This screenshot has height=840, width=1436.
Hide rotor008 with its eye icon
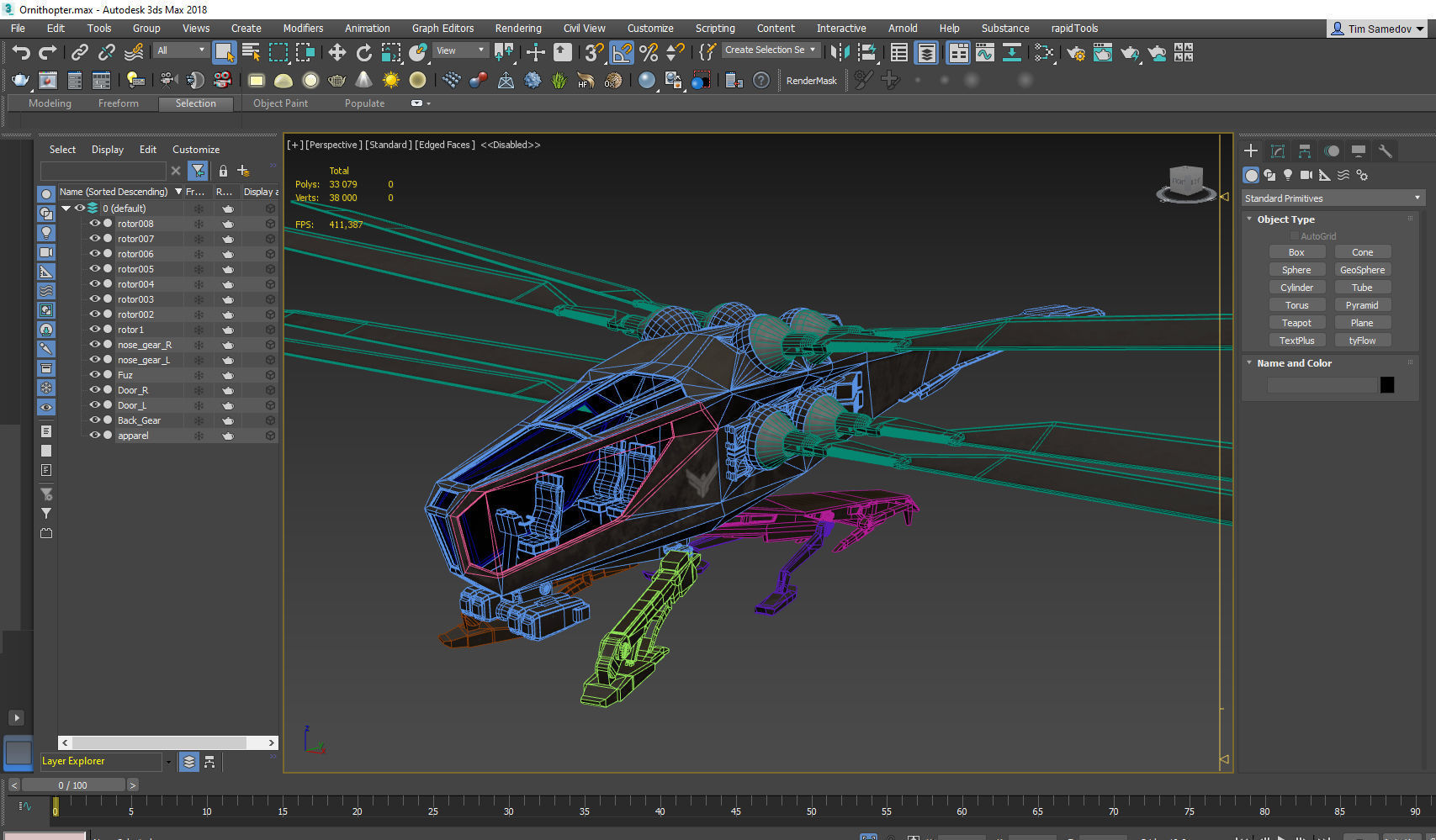tap(95, 224)
